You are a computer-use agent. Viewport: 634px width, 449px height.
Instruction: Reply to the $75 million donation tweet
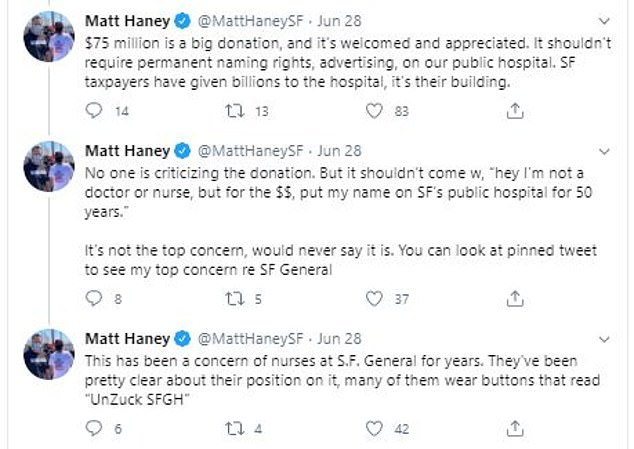[x=96, y=111]
